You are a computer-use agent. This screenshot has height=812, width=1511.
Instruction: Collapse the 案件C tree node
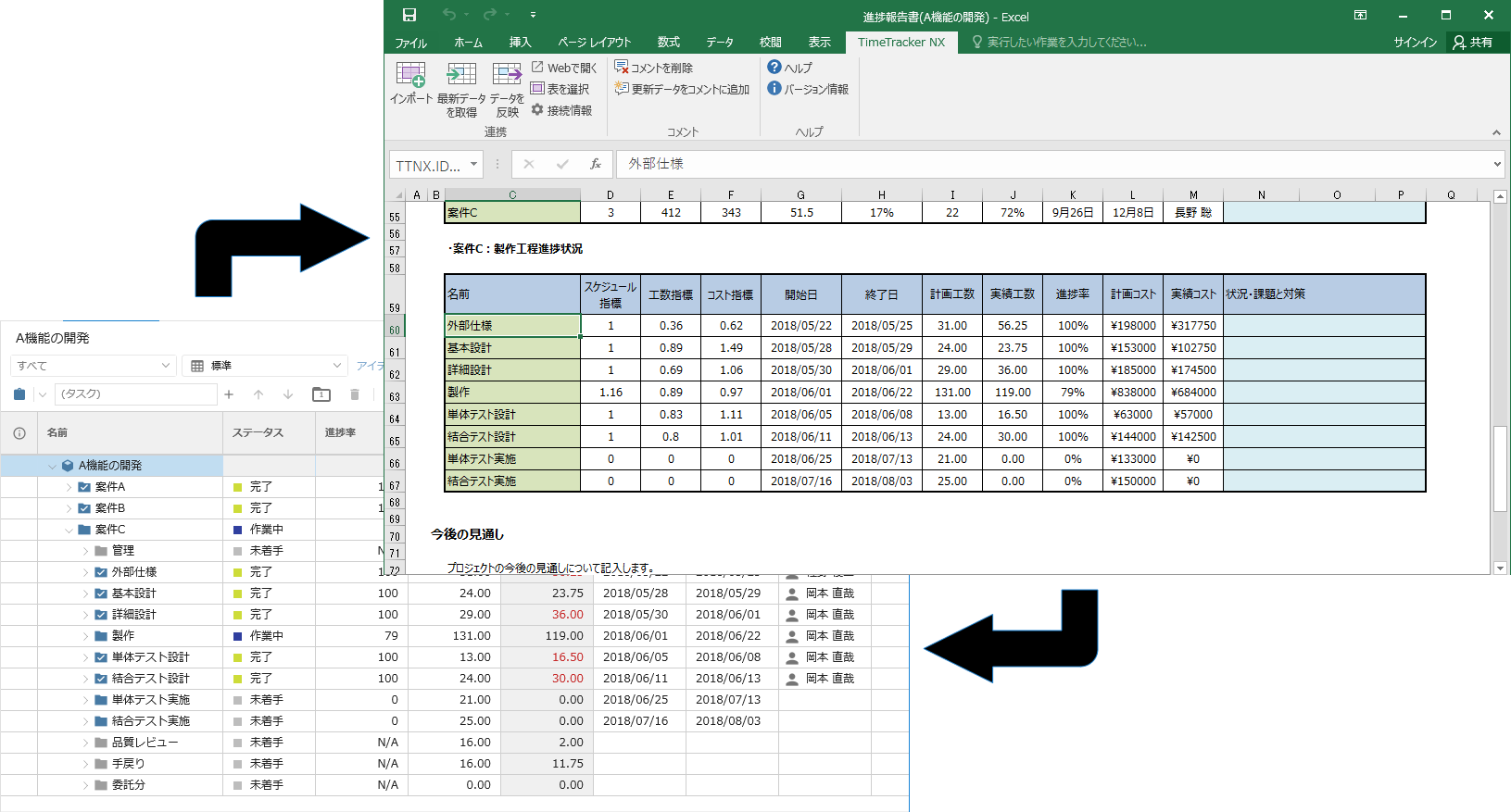69,530
